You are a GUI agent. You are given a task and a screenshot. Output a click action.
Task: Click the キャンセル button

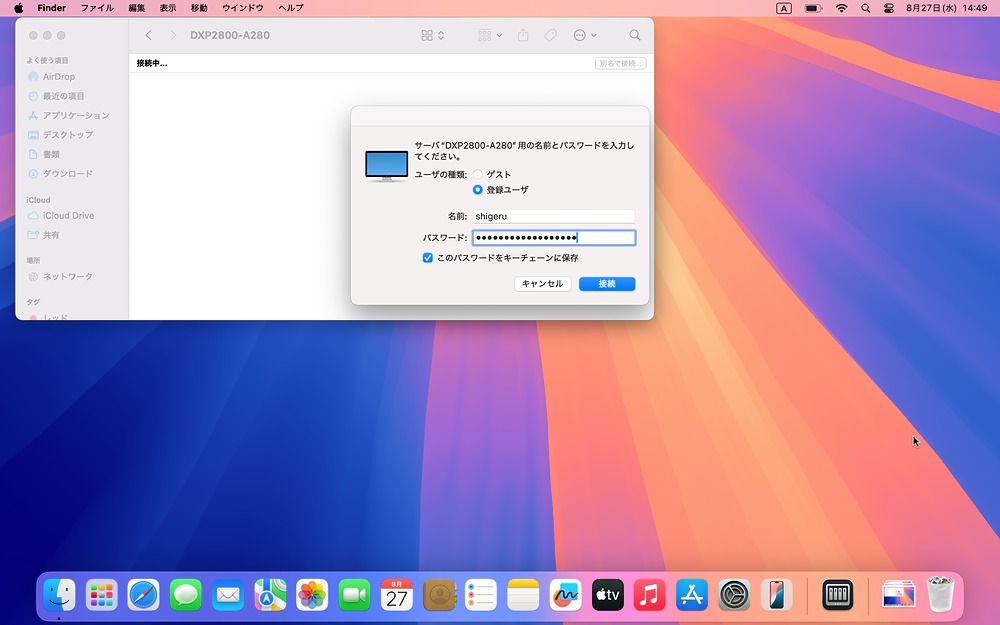542,284
